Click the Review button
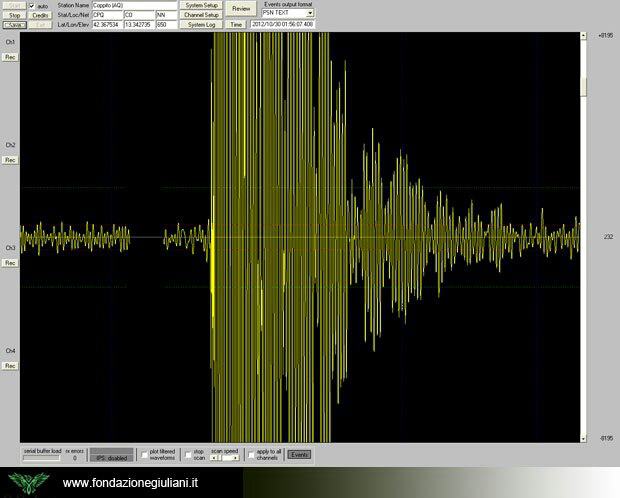The width and height of the screenshot is (620, 498). pos(241,8)
